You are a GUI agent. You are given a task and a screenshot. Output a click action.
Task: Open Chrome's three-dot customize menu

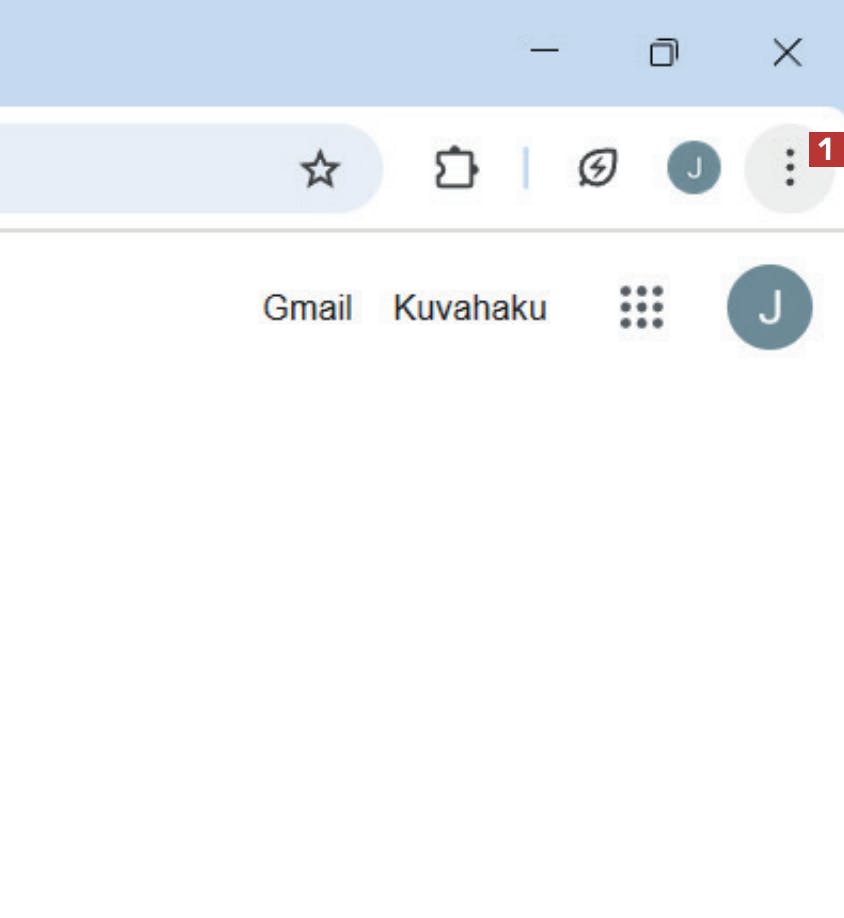(790, 168)
